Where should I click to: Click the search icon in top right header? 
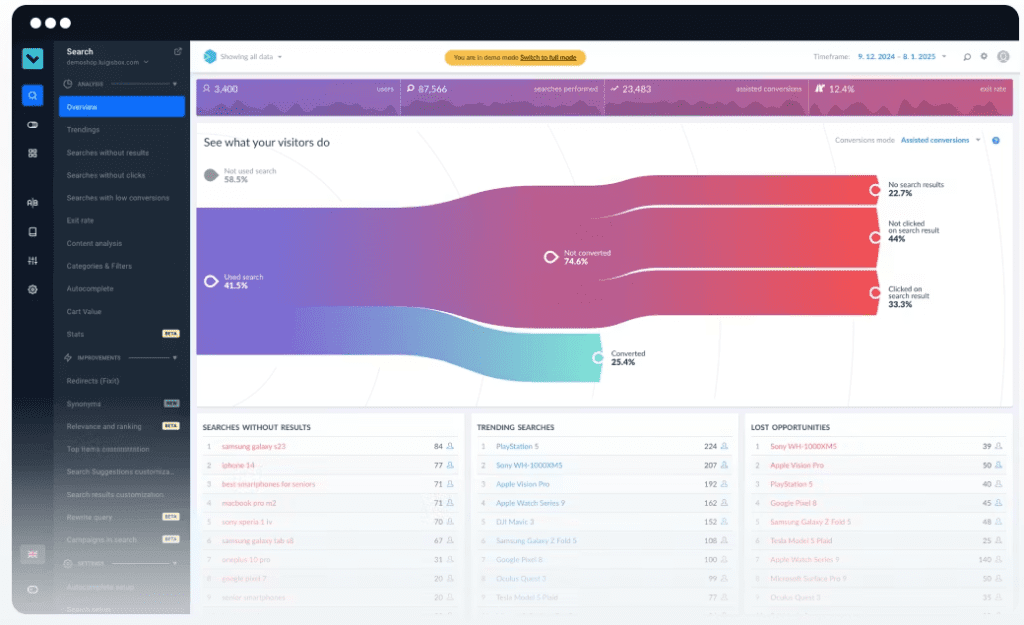[967, 57]
